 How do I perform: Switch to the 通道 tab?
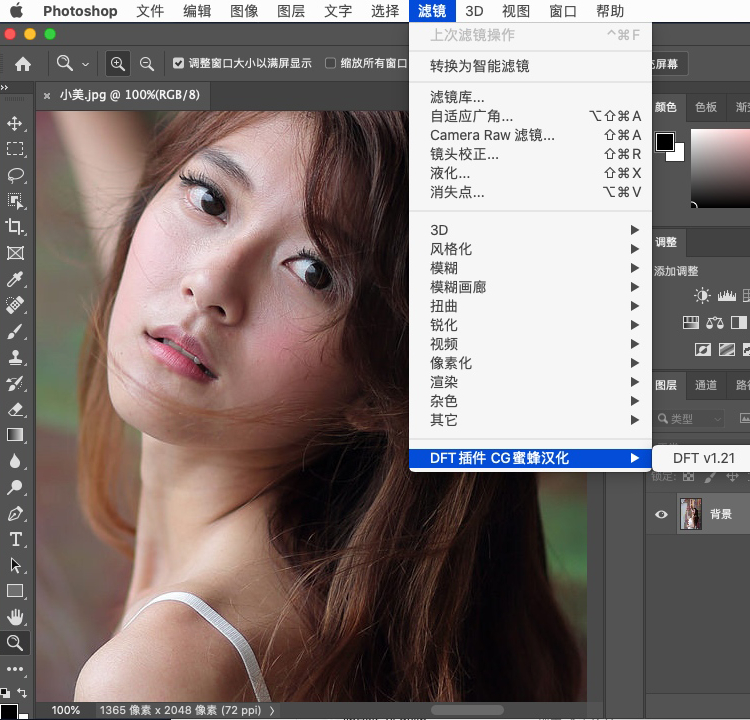pyautogui.click(x=706, y=385)
